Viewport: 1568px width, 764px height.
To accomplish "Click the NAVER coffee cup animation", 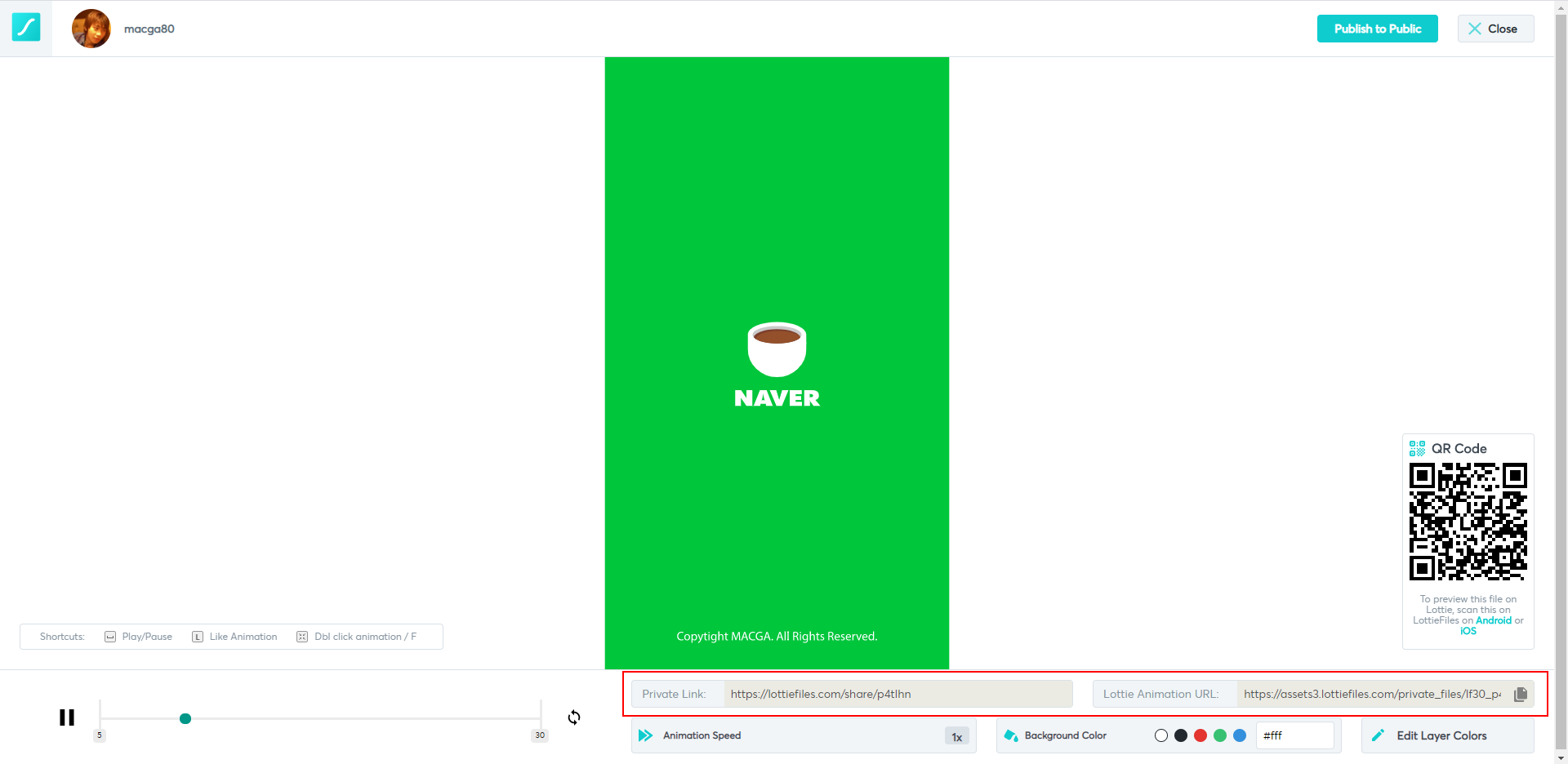I will (x=777, y=363).
